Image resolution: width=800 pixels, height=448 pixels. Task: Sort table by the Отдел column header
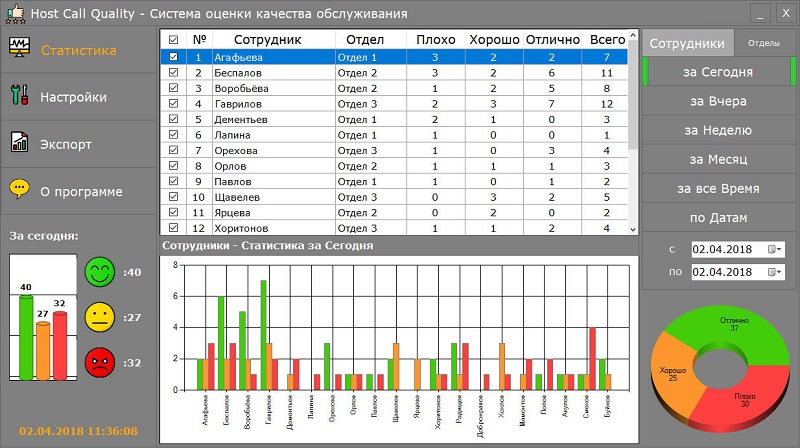pyautogui.click(x=364, y=40)
